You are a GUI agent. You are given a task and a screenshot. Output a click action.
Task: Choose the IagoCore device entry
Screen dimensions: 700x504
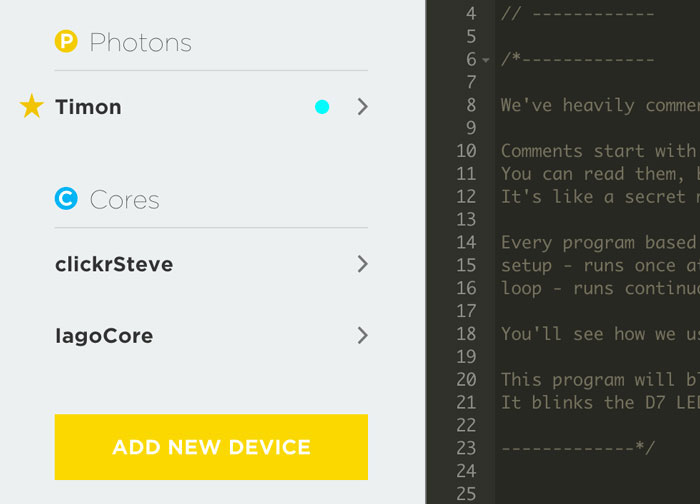tap(104, 336)
